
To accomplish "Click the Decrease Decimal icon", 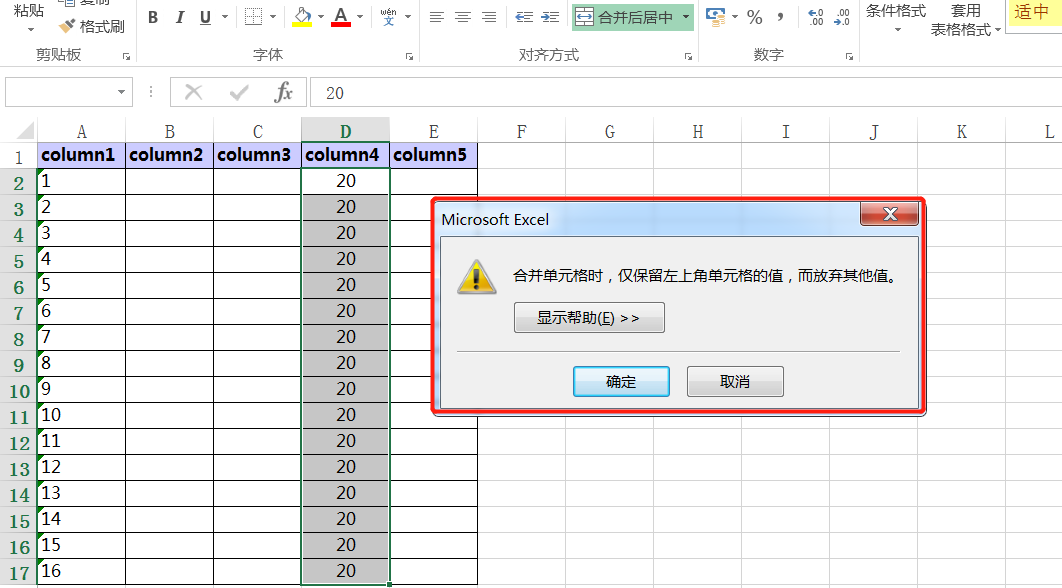I will (840, 15).
